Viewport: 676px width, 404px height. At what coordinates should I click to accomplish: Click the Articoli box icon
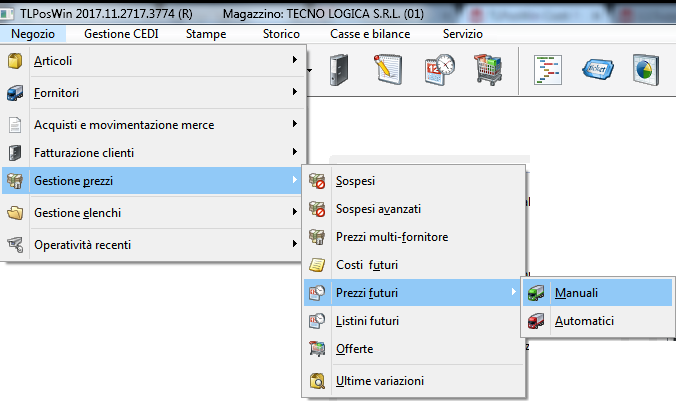click(15, 61)
